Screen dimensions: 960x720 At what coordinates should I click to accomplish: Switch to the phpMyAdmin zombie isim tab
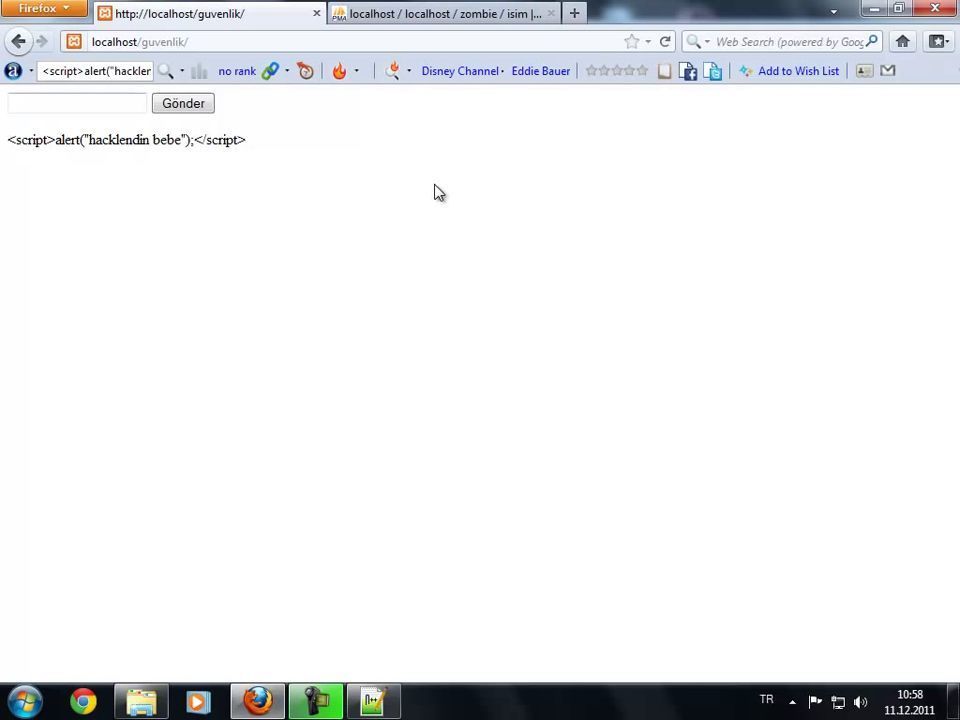(x=444, y=13)
